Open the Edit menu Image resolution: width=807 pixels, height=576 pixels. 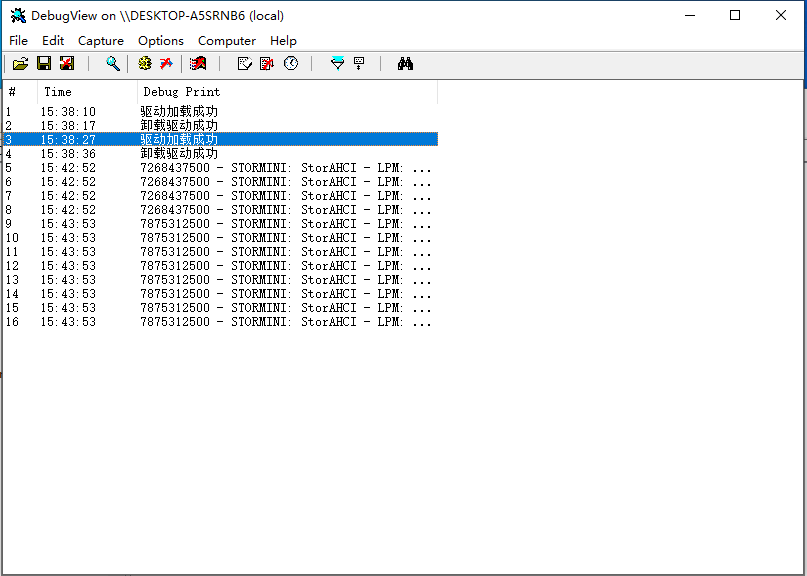click(x=53, y=41)
